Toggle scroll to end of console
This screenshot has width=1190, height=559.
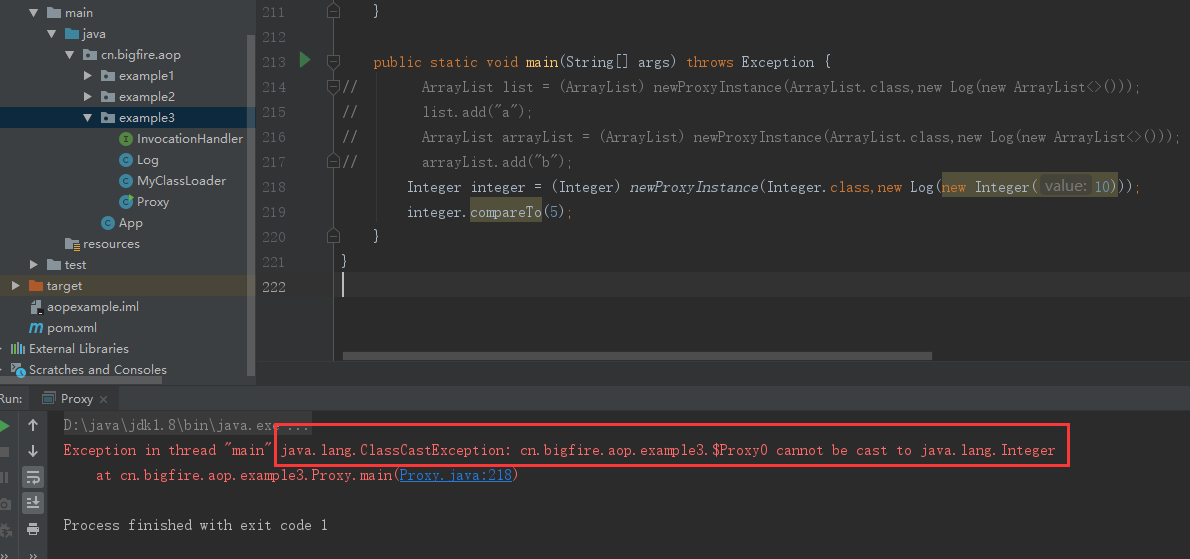click(33, 502)
